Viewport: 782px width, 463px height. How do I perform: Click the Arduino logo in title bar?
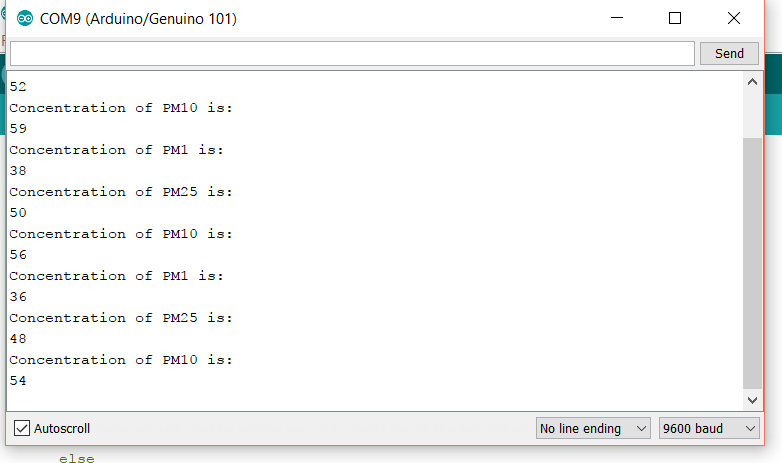click(x=25, y=19)
